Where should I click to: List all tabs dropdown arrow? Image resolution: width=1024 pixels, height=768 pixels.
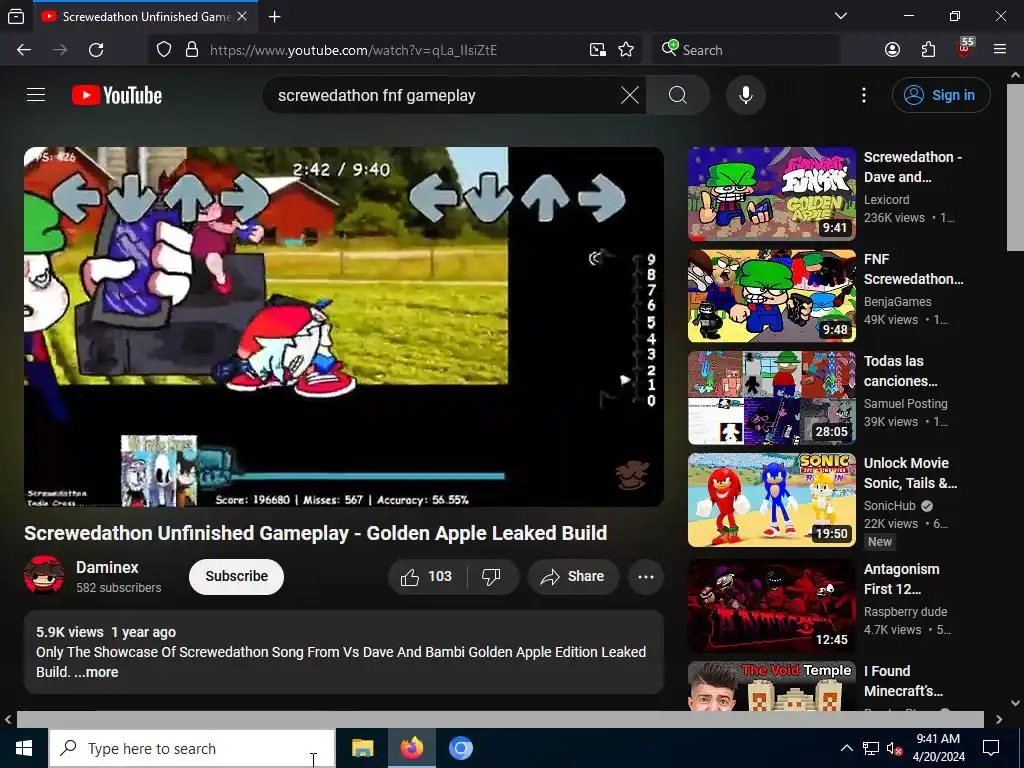click(840, 16)
